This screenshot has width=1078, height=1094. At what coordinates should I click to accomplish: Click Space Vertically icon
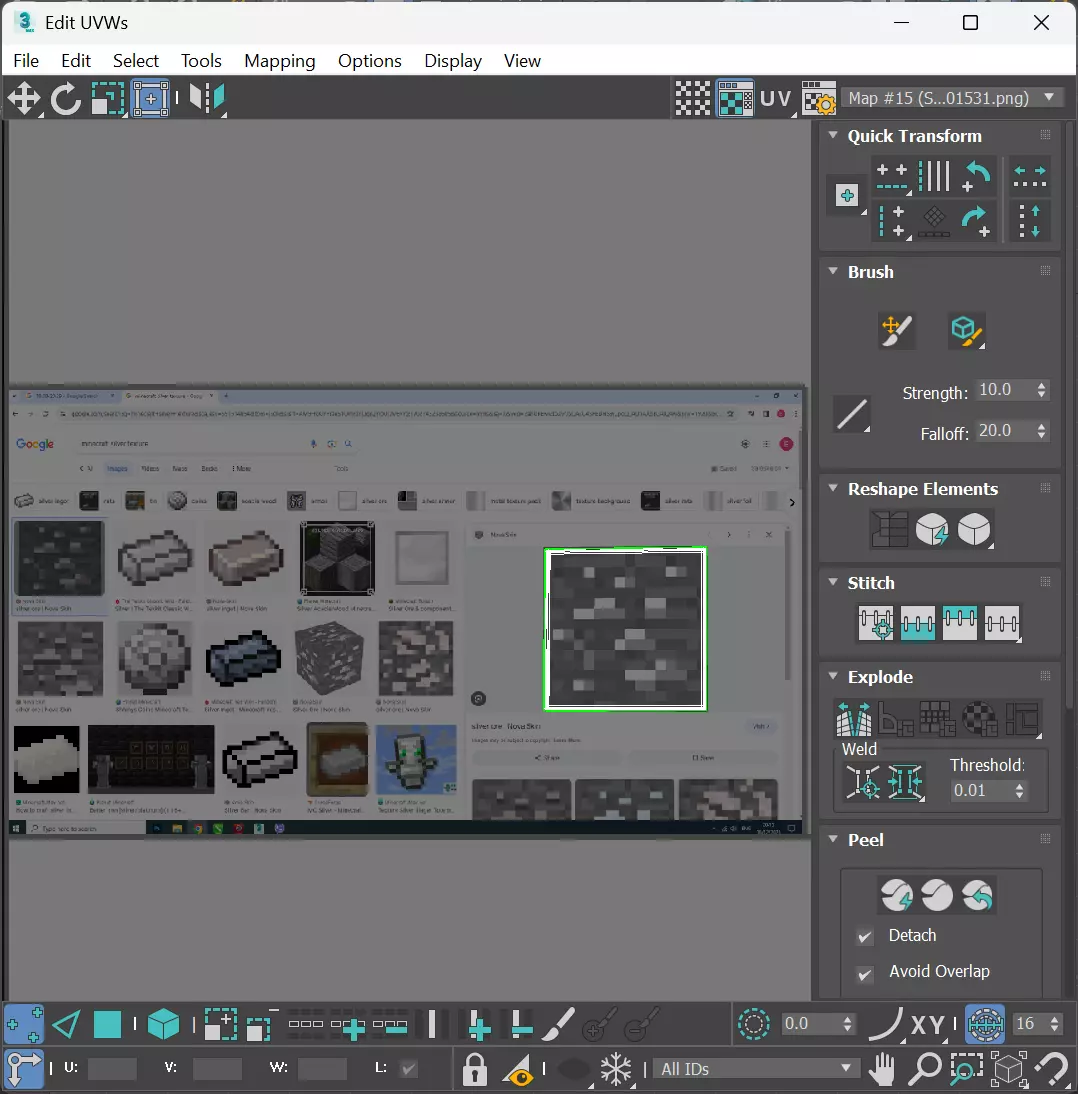click(x=1029, y=221)
